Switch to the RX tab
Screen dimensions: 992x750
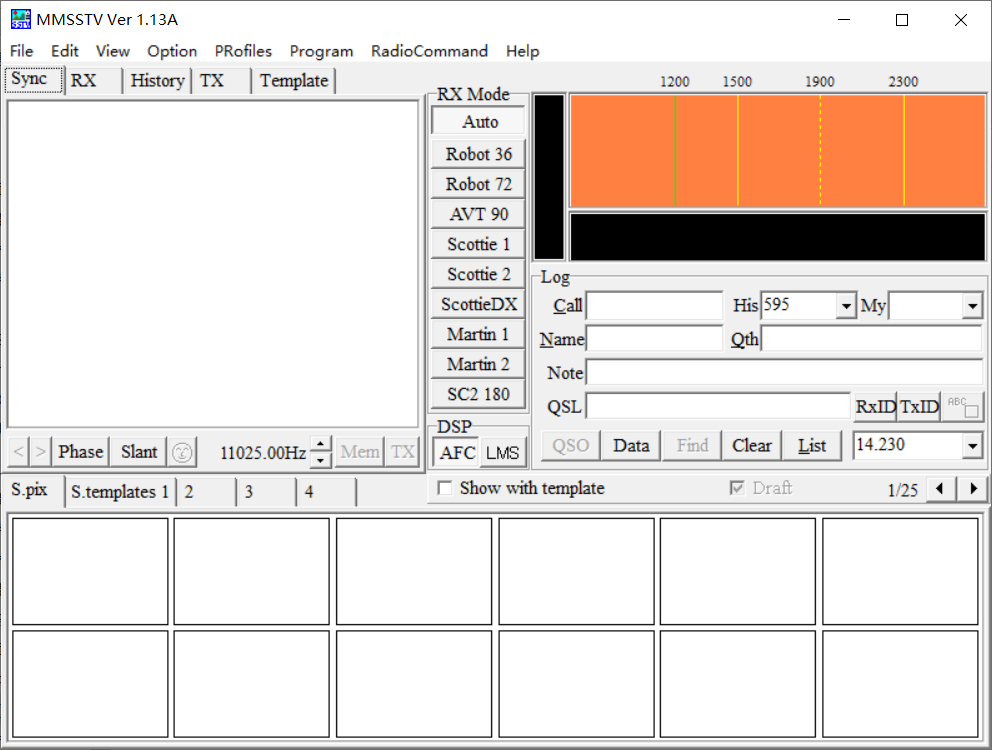(x=94, y=81)
